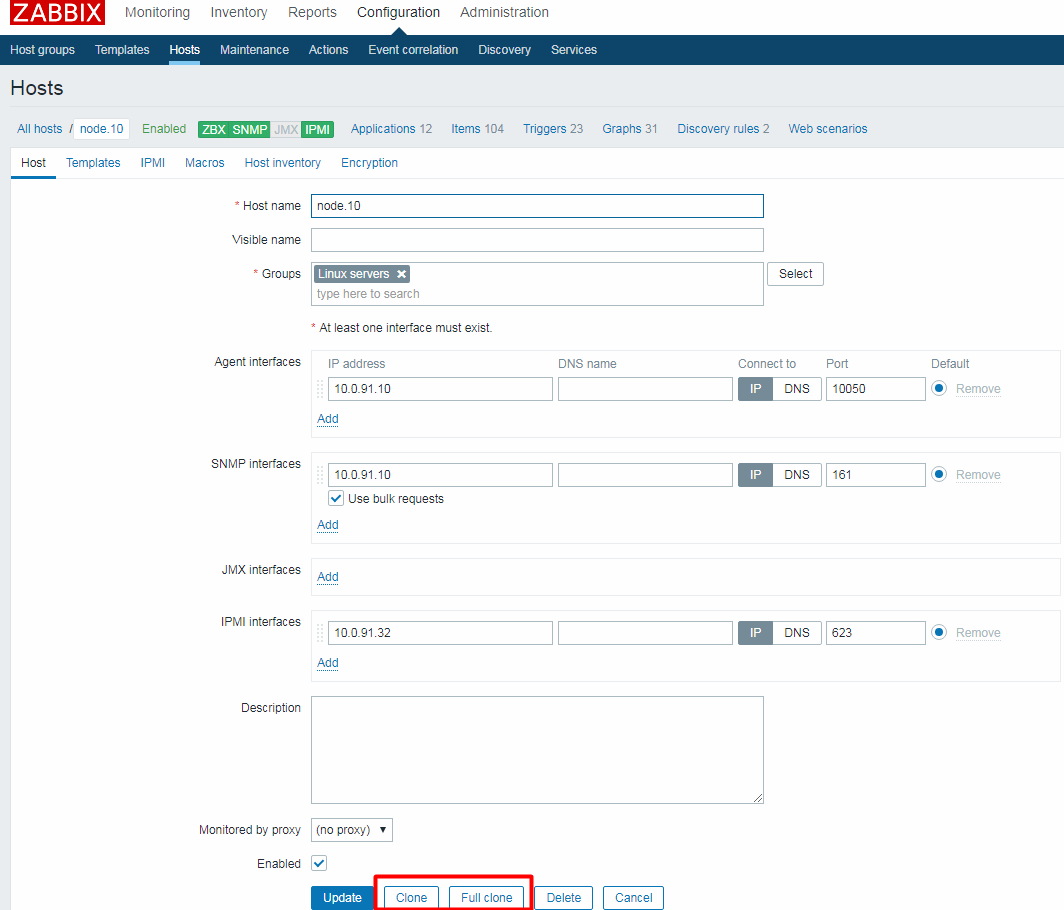Go to Event correlation submenu
This screenshot has width=1064, height=910.
[x=413, y=50]
